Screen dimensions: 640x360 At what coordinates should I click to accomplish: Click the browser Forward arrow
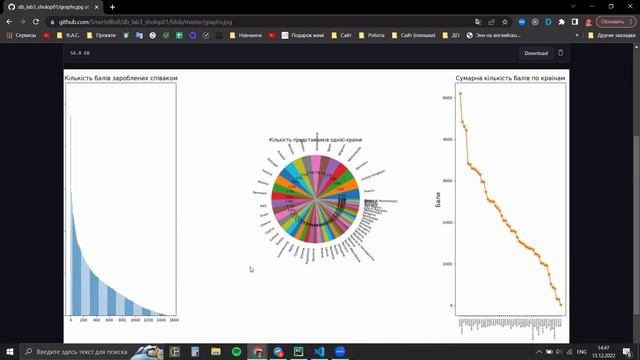point(22,22)
